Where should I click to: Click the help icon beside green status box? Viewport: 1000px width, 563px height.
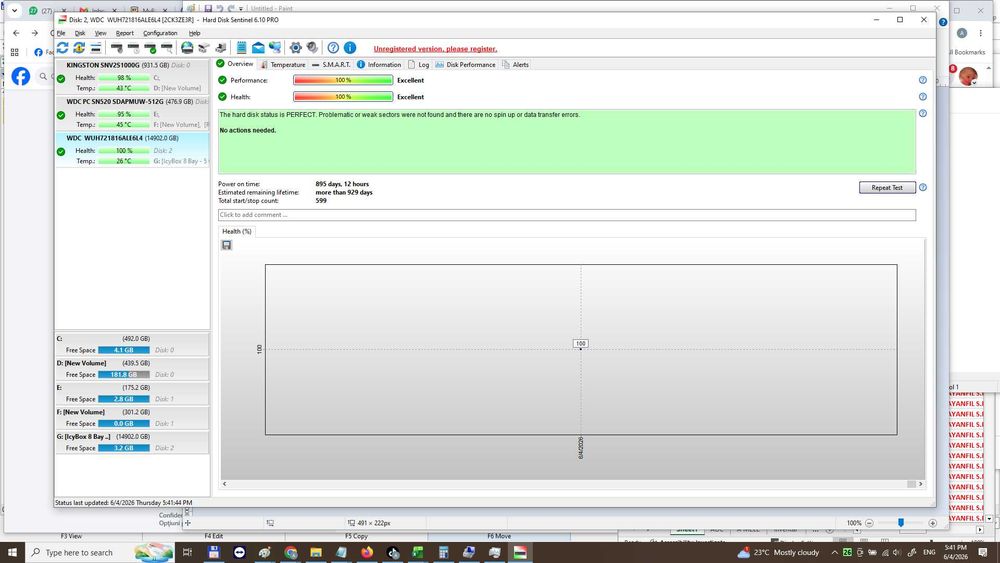pos(922,113)
